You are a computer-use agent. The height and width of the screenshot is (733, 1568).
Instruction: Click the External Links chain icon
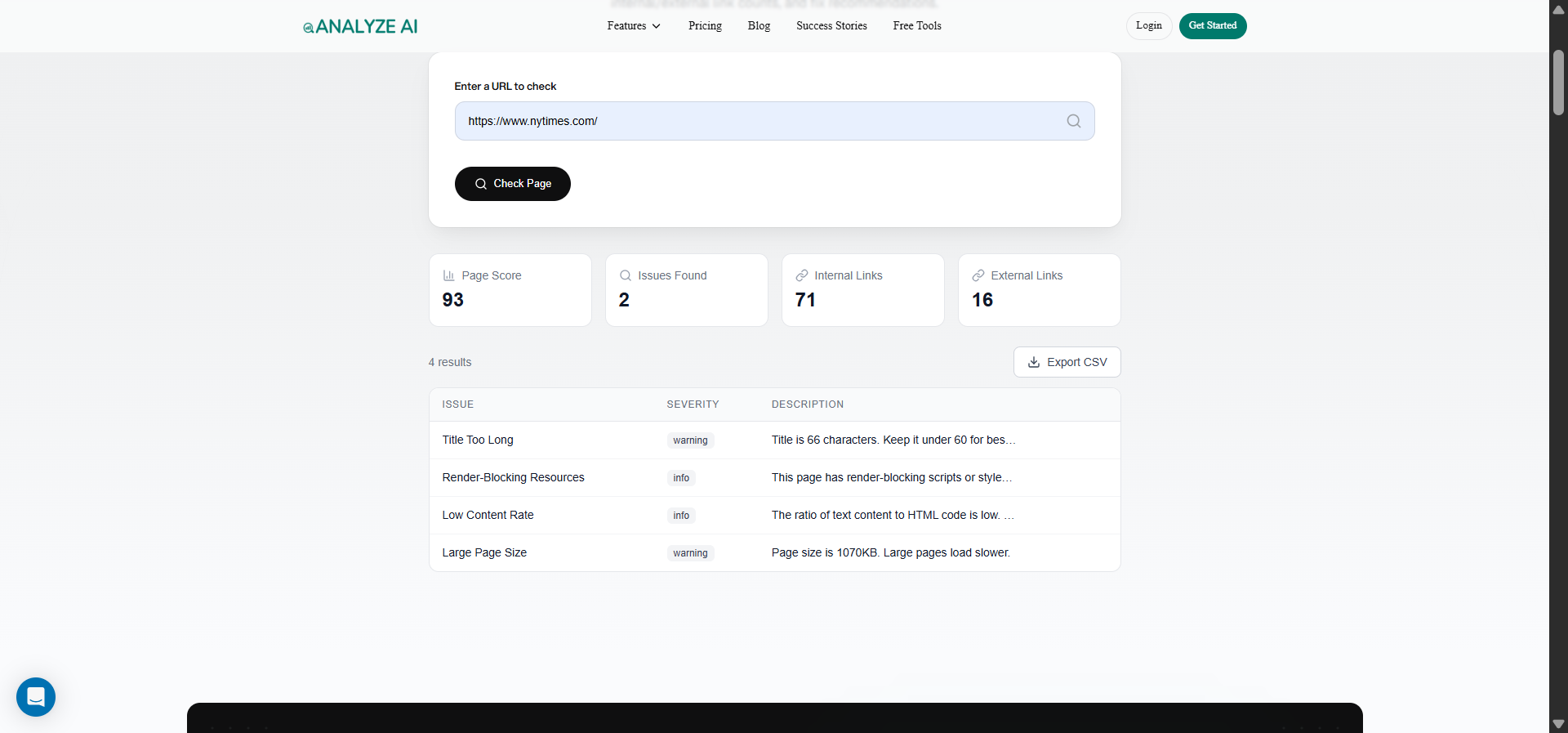click(978, 275)
